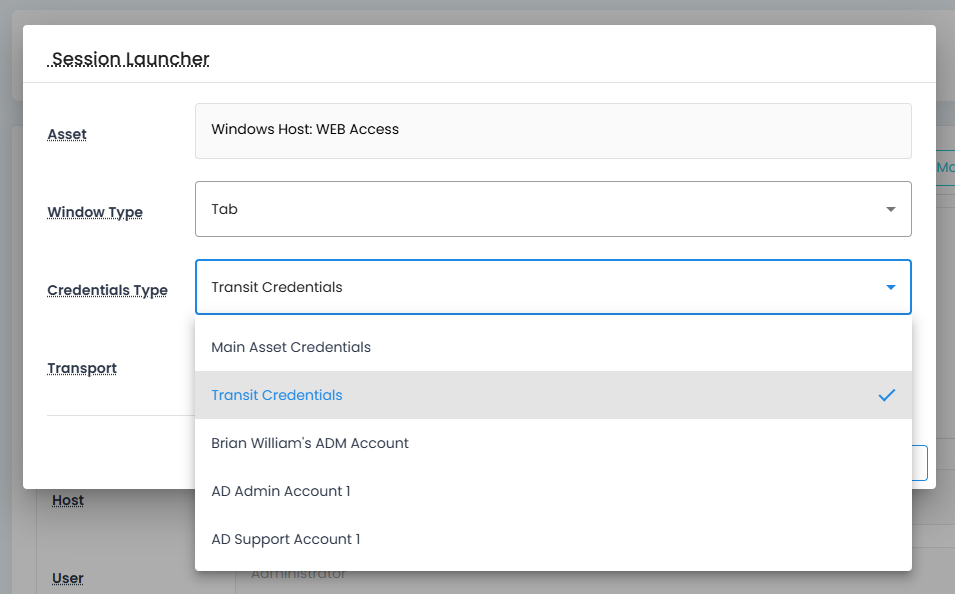
Task: Click the Transport label
Action: (x=82, y=368)
